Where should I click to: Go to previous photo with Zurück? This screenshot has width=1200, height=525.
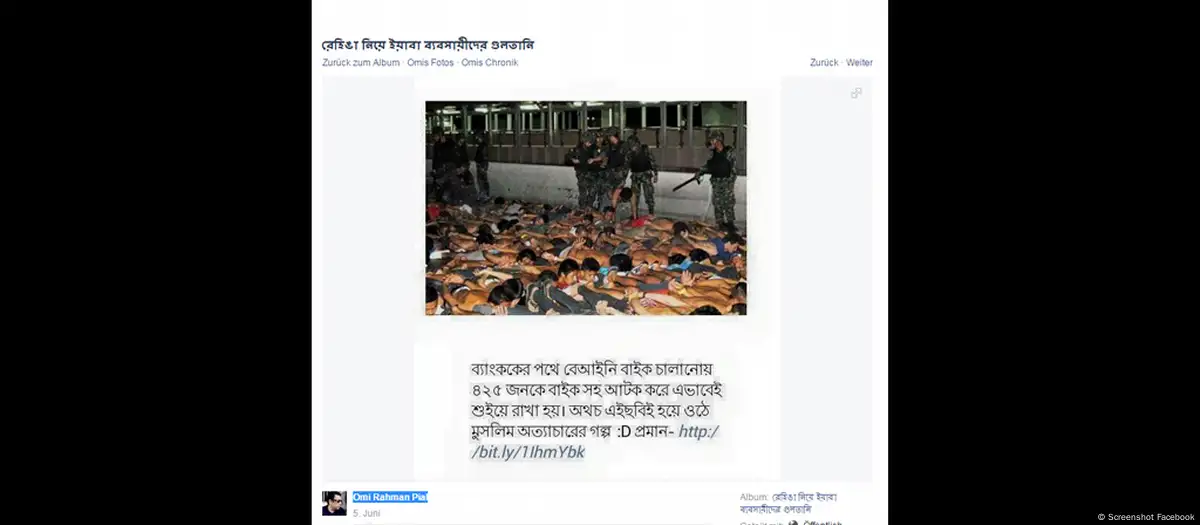coord(824,63)
